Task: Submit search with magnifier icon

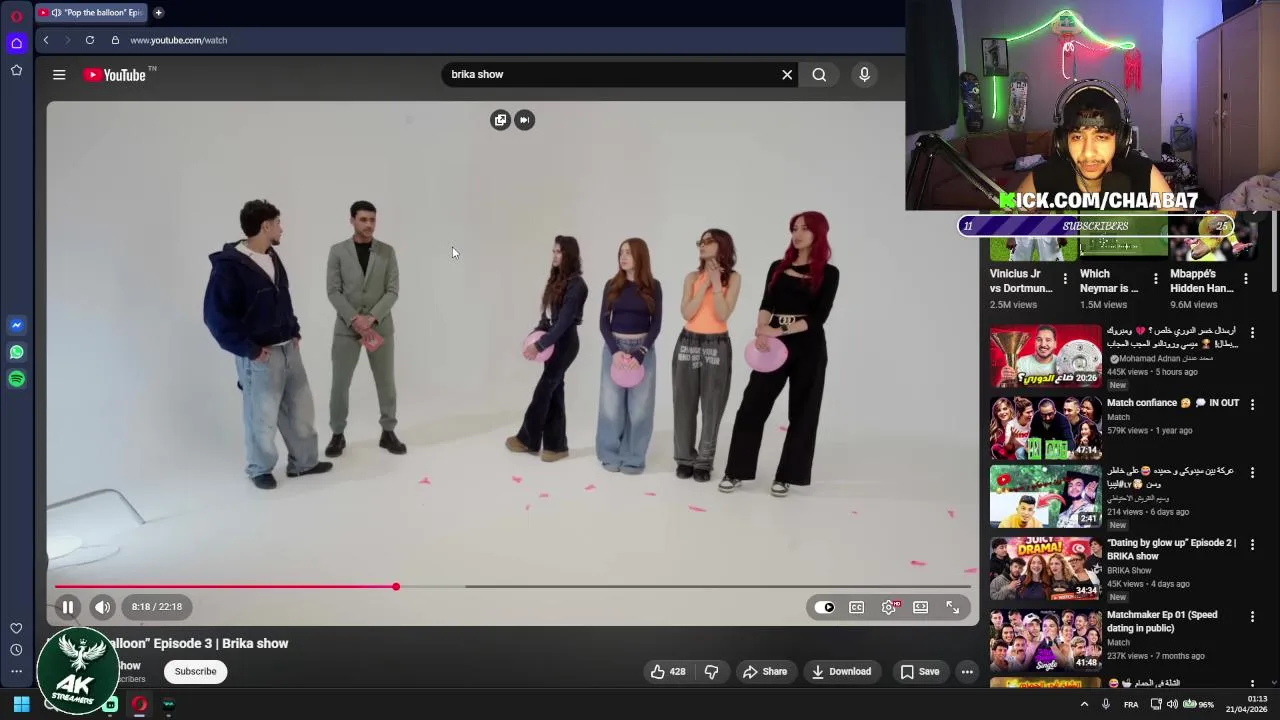Action: [819, 74]
